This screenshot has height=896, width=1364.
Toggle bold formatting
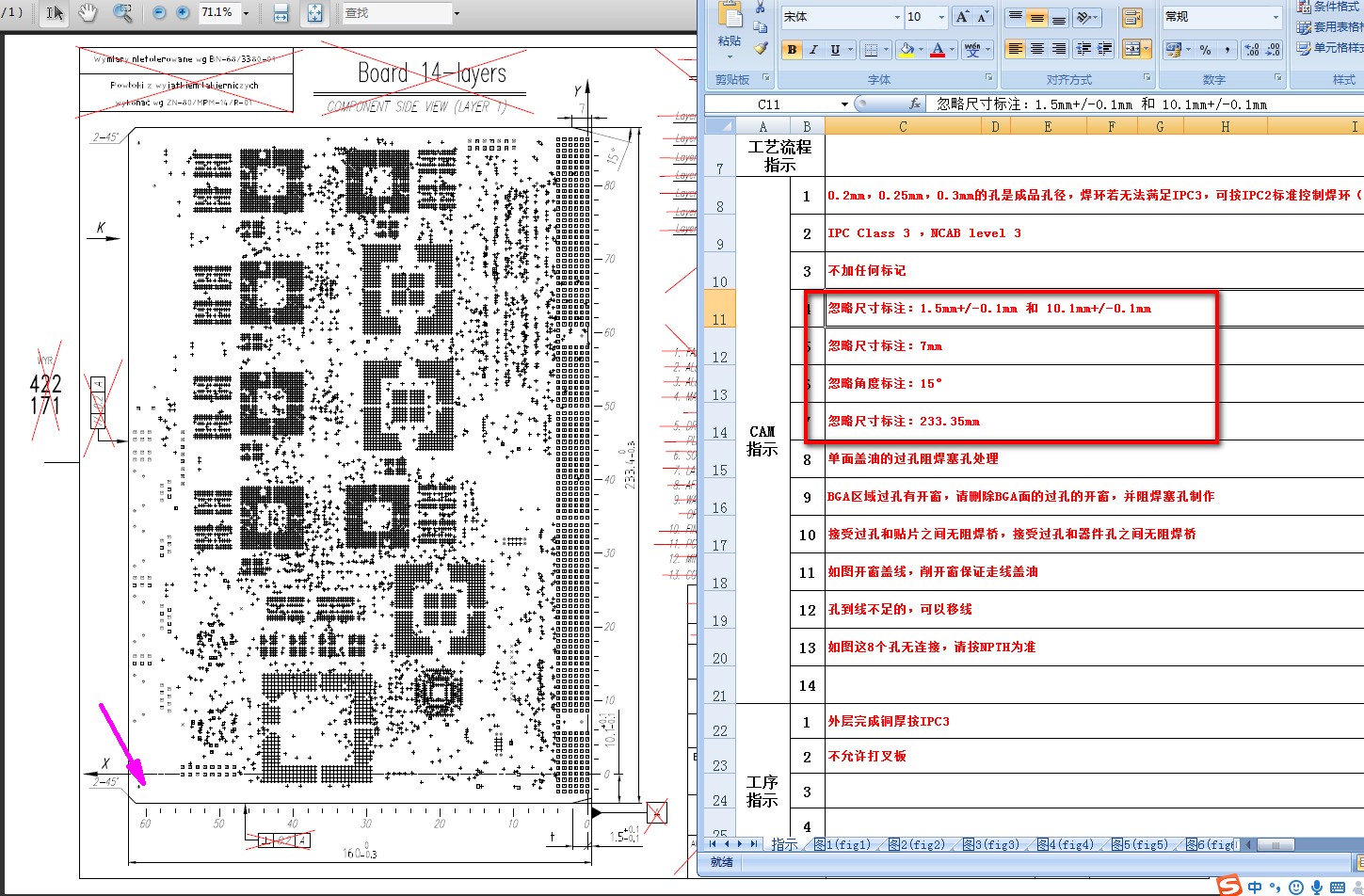[x=792, y=50]
